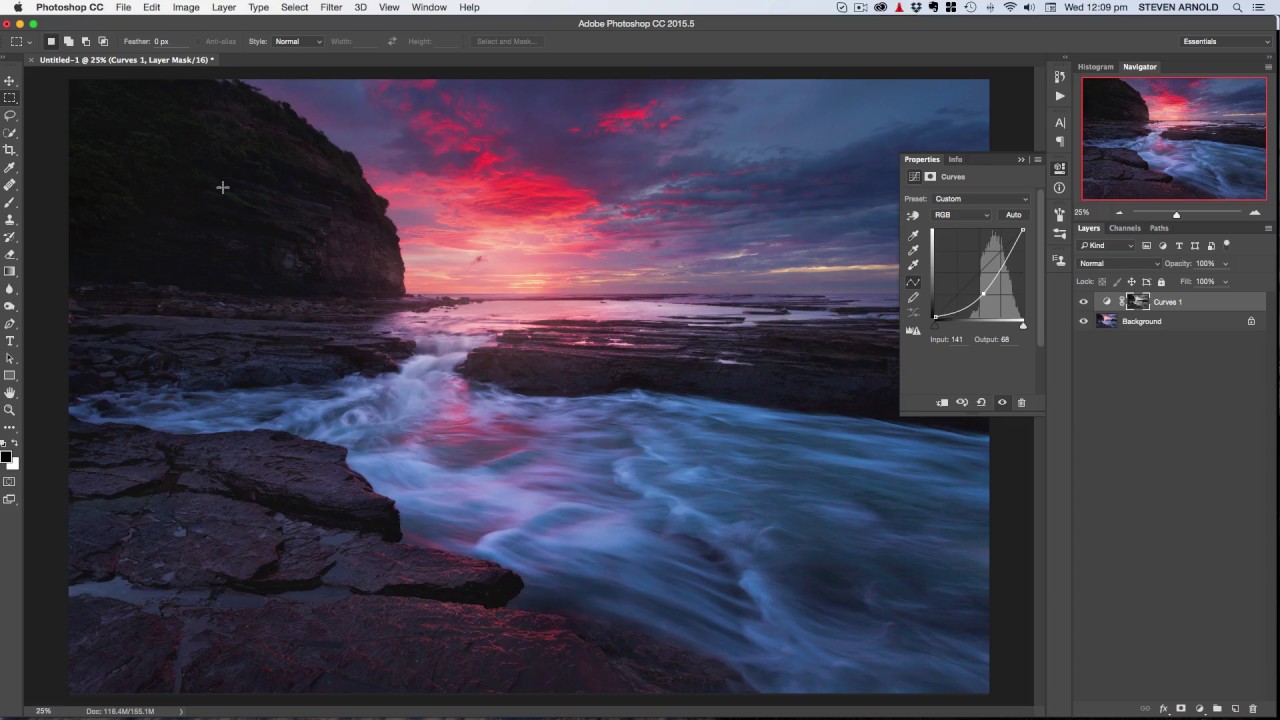
Task: Select the Move tool
Action: coord(10,81)
